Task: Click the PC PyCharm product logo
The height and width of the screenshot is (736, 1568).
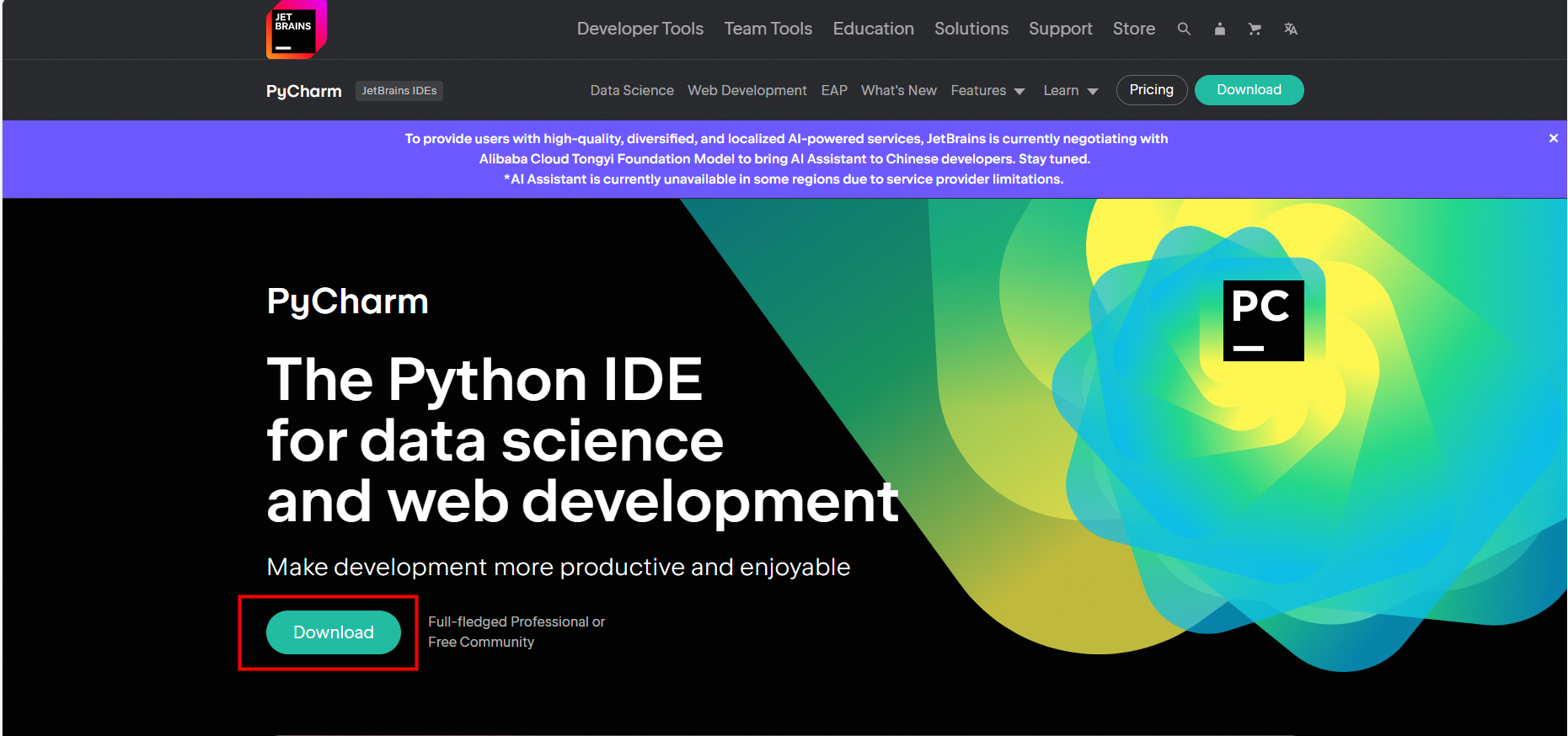Action: tap(1263, 320)
